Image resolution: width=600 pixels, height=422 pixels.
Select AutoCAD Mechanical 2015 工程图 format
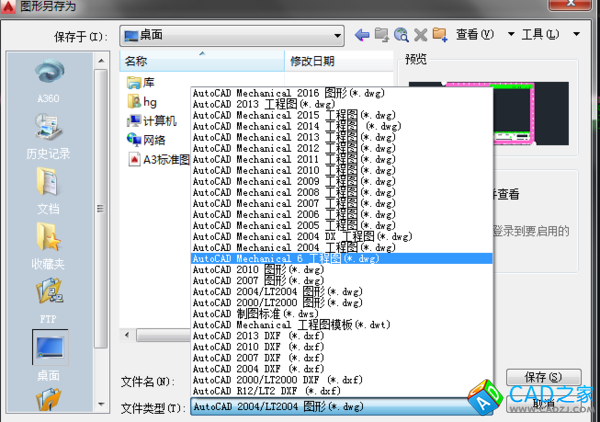point(341,115)
